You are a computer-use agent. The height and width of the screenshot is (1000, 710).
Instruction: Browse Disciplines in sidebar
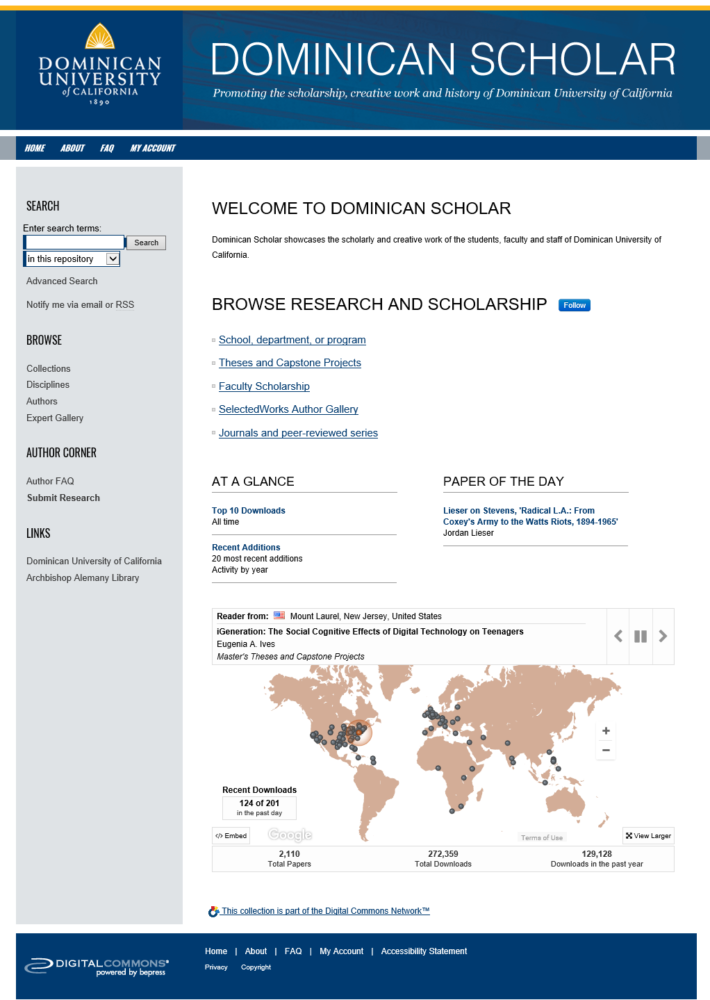[48, 385]
